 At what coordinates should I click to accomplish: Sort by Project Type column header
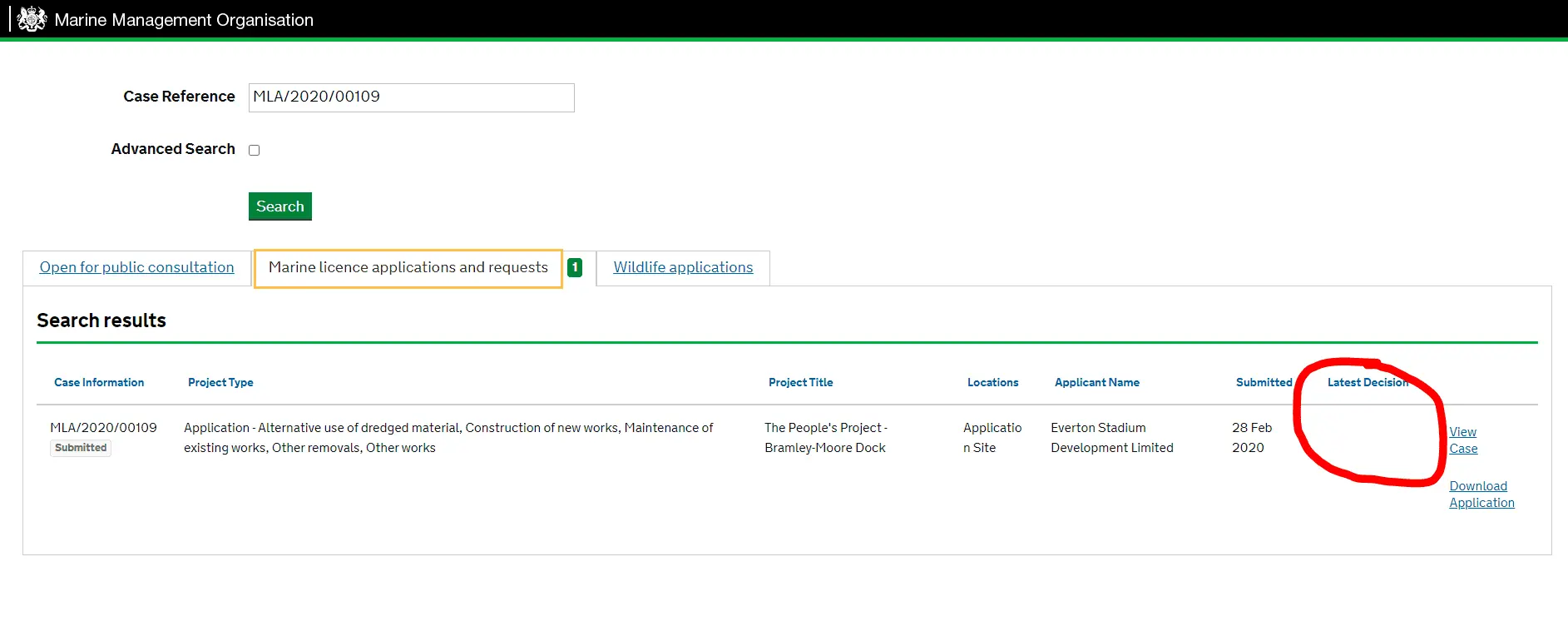(220, 383)
